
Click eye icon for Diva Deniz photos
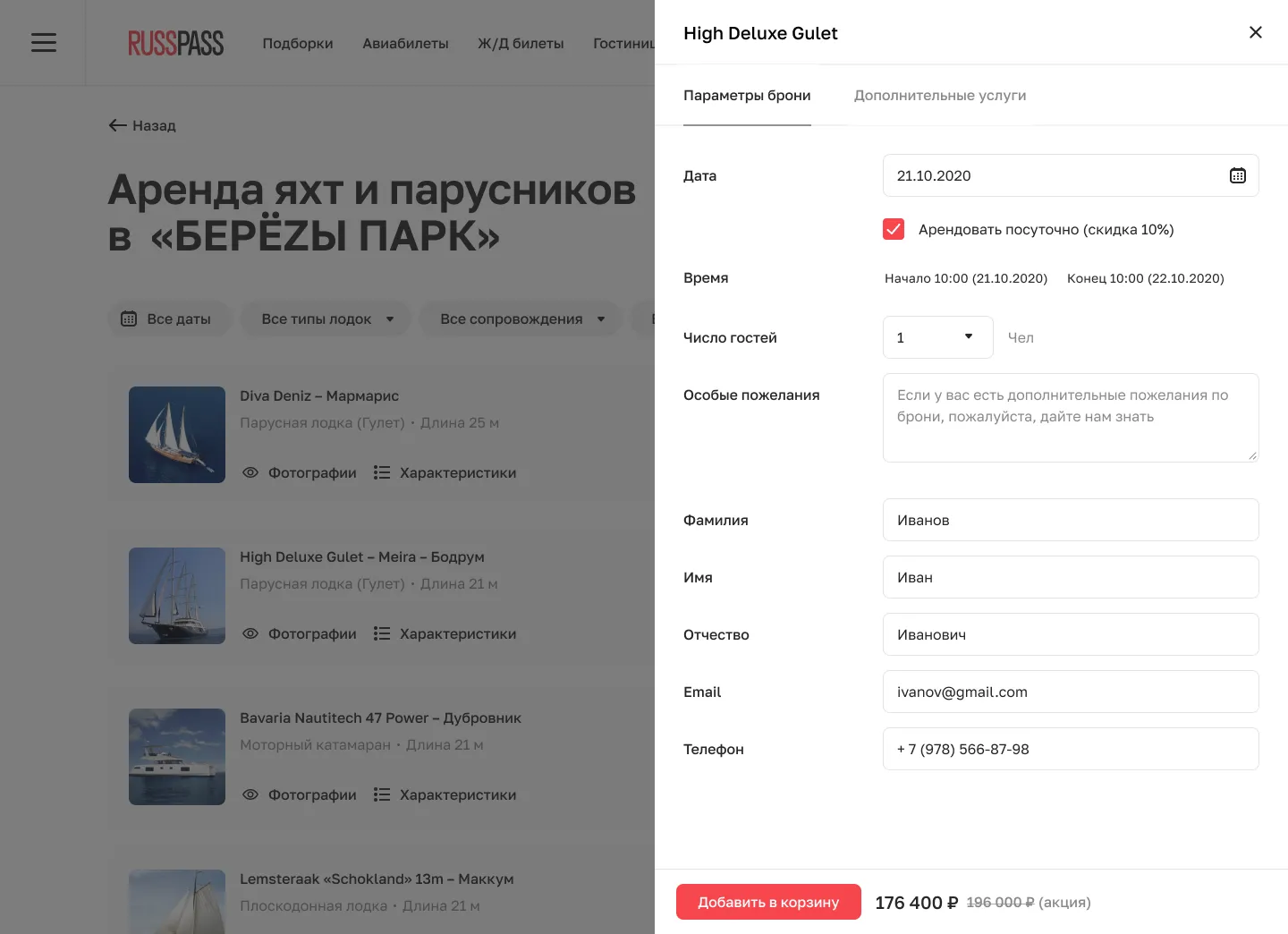click(250, 472)
